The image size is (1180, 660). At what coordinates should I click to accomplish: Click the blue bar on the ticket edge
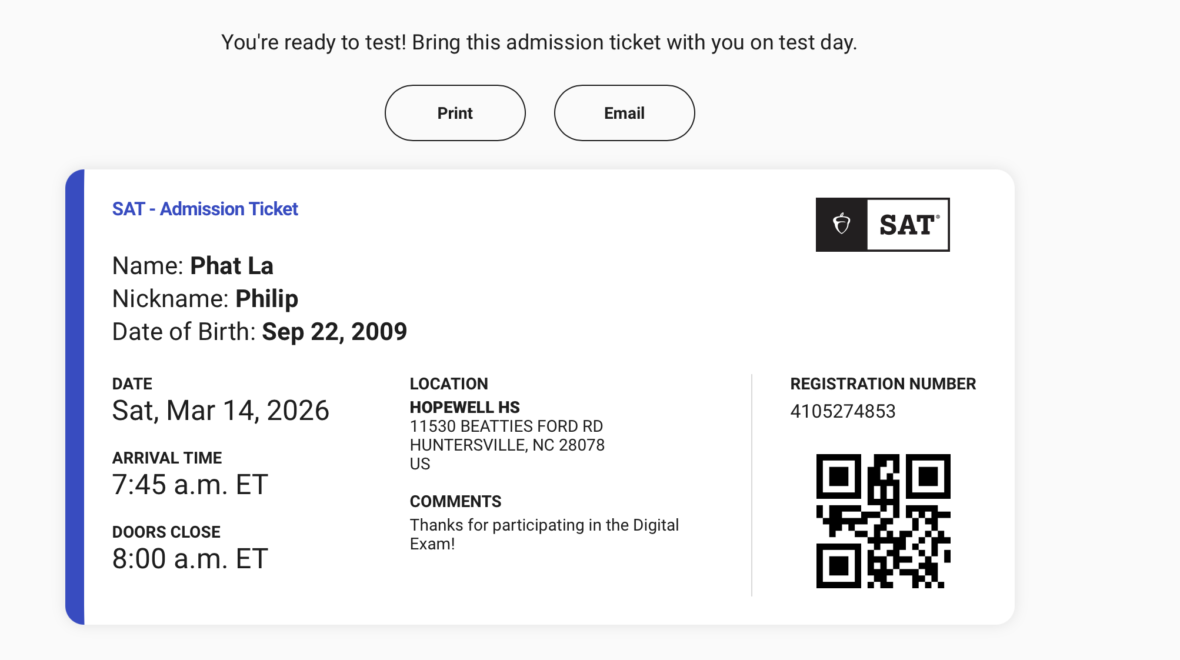click(74, 395)
